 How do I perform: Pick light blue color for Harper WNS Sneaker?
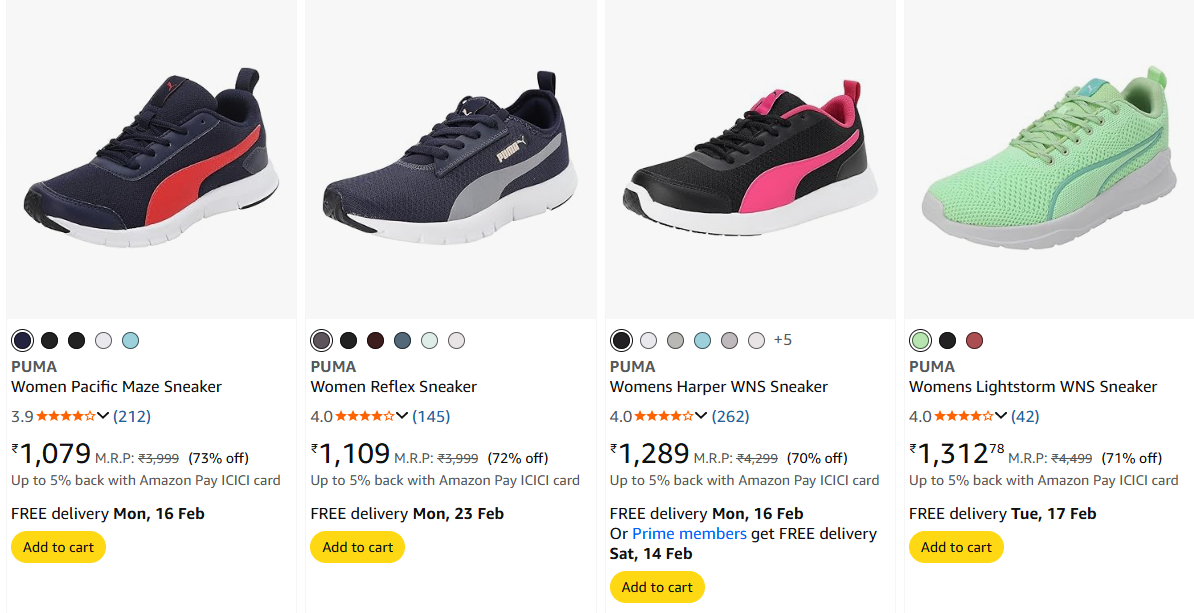point(702,340)
